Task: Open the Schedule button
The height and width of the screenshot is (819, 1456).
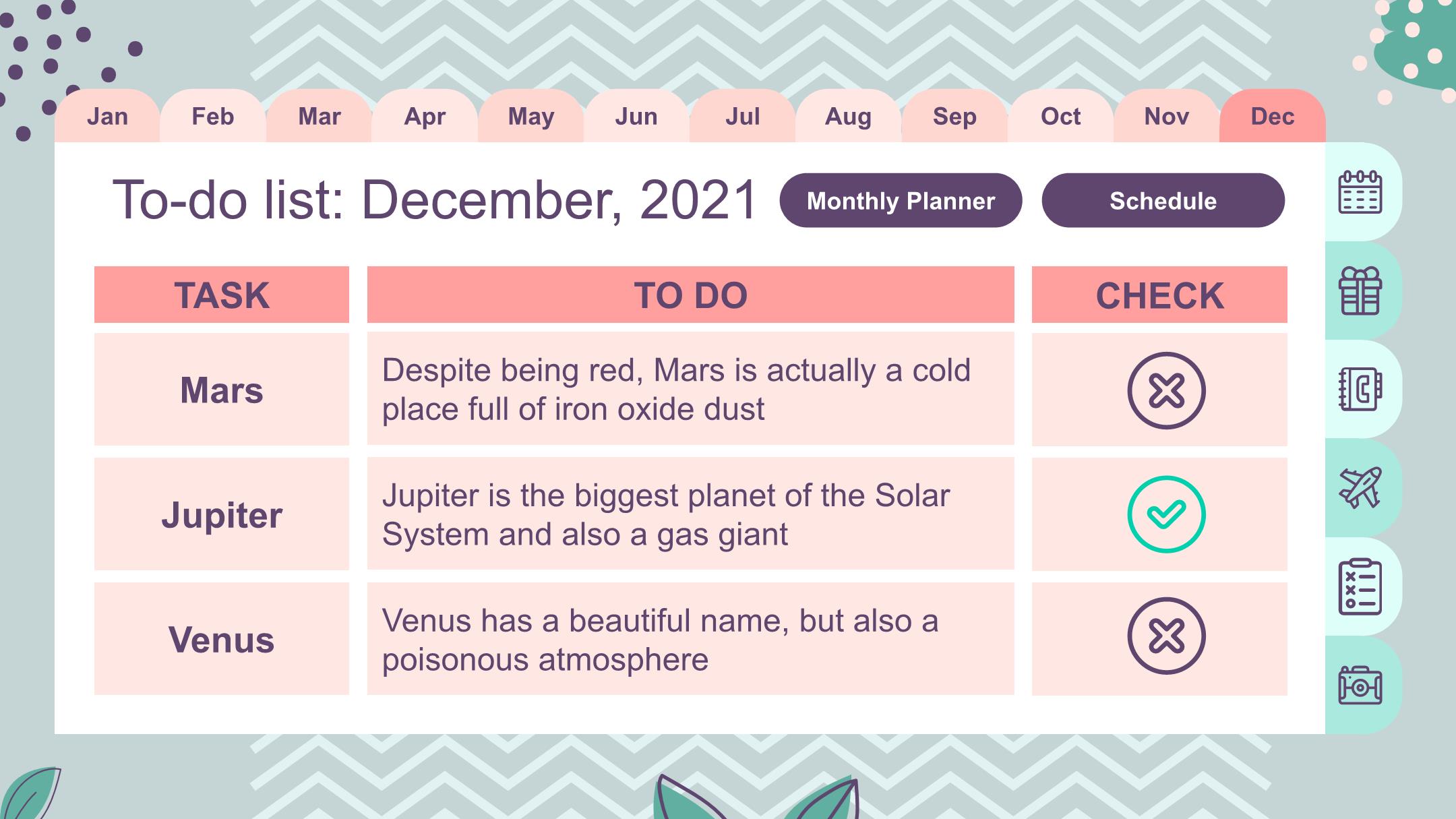Action: coord(1163,200)
